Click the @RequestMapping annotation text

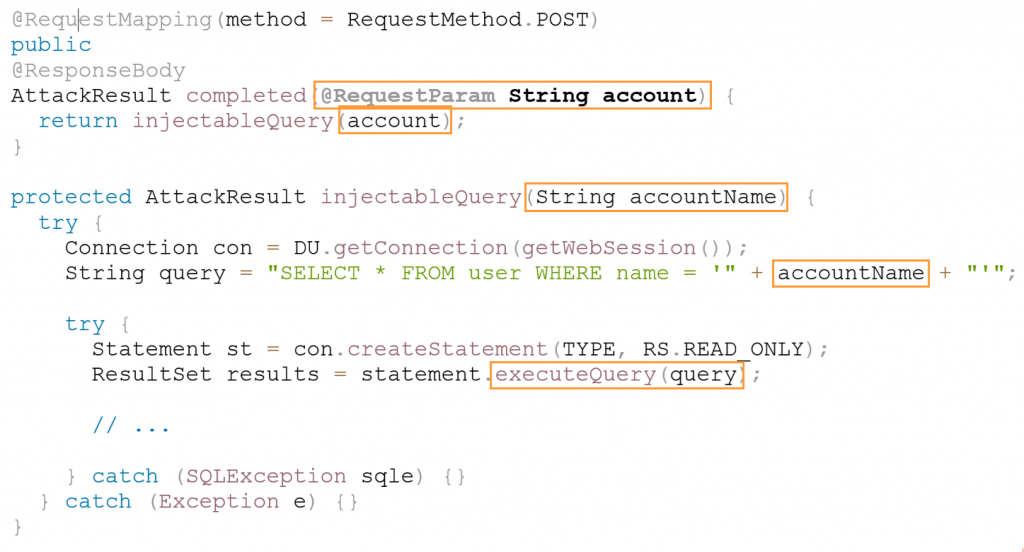[112, 20]
